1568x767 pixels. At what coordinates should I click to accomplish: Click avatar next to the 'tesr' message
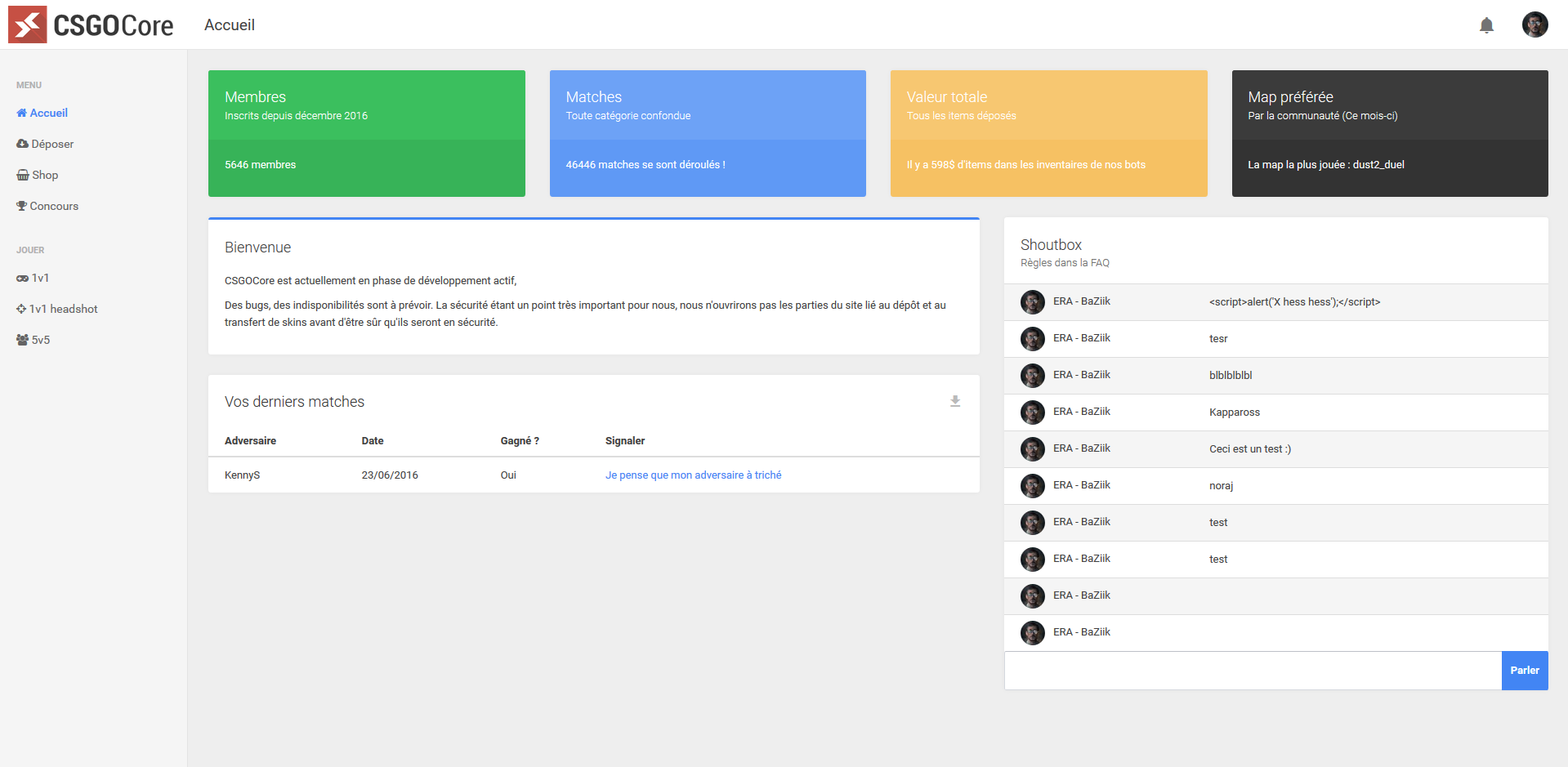coord(1033,339)
